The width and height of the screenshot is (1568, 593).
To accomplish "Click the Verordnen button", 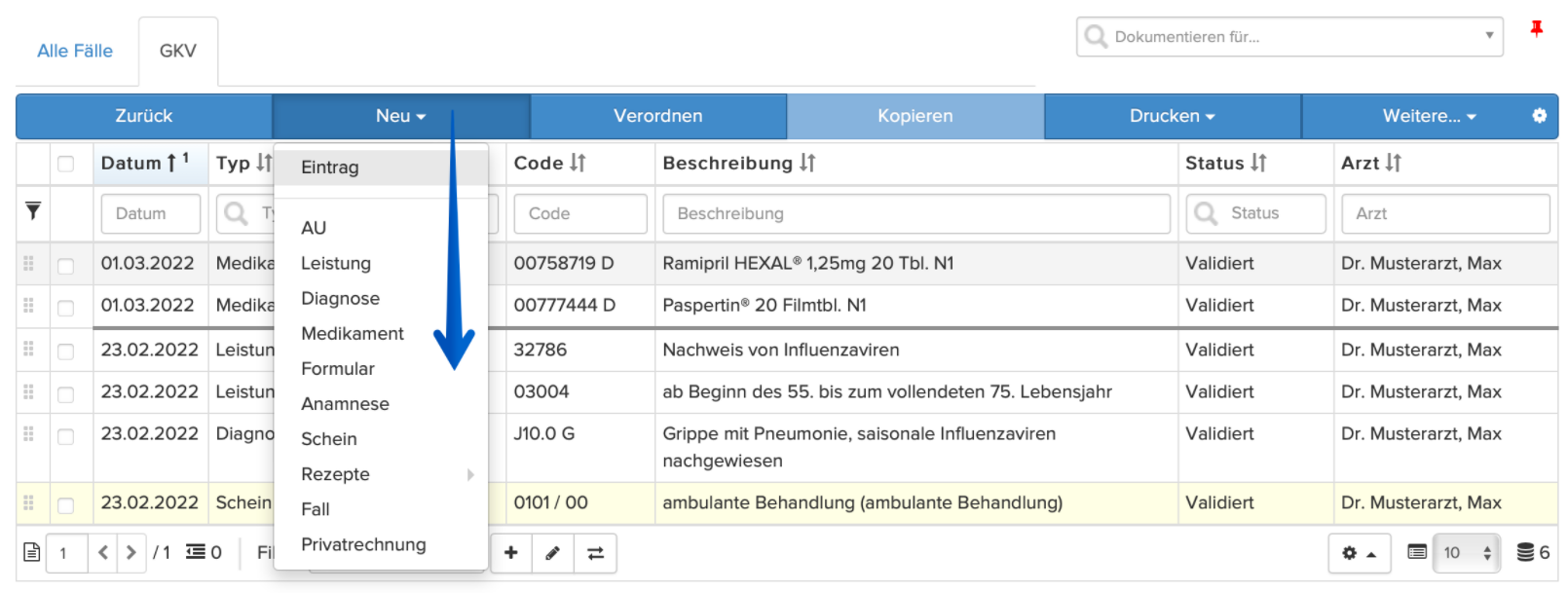I will coord(658,116).
